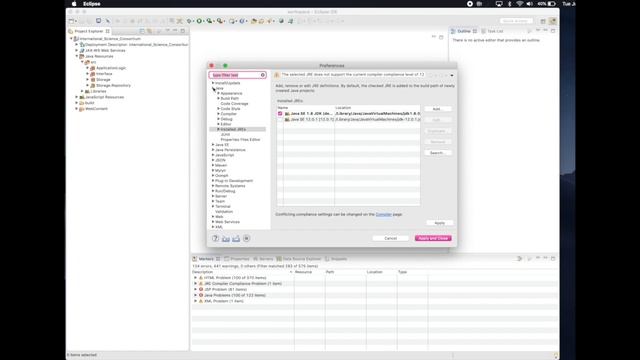This screenshot has width=640, height=360.
Task: Click the Cancel button in Preferences
Action: click(391, 238)
